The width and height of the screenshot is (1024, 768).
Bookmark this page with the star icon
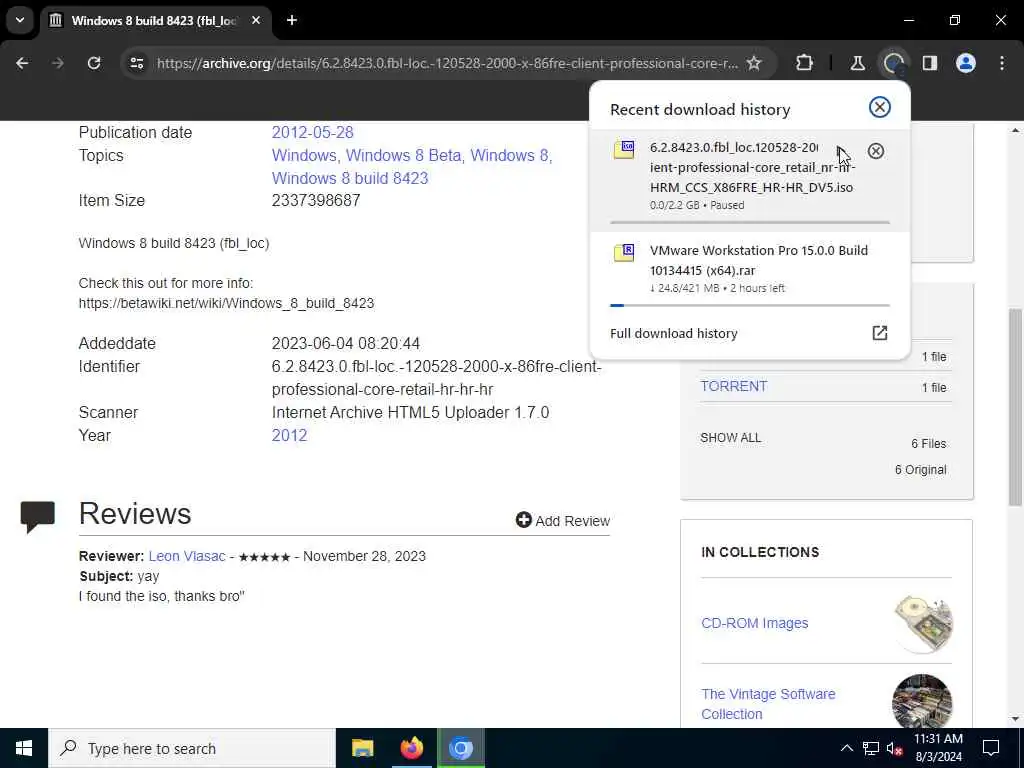click(x=754, y=63)
